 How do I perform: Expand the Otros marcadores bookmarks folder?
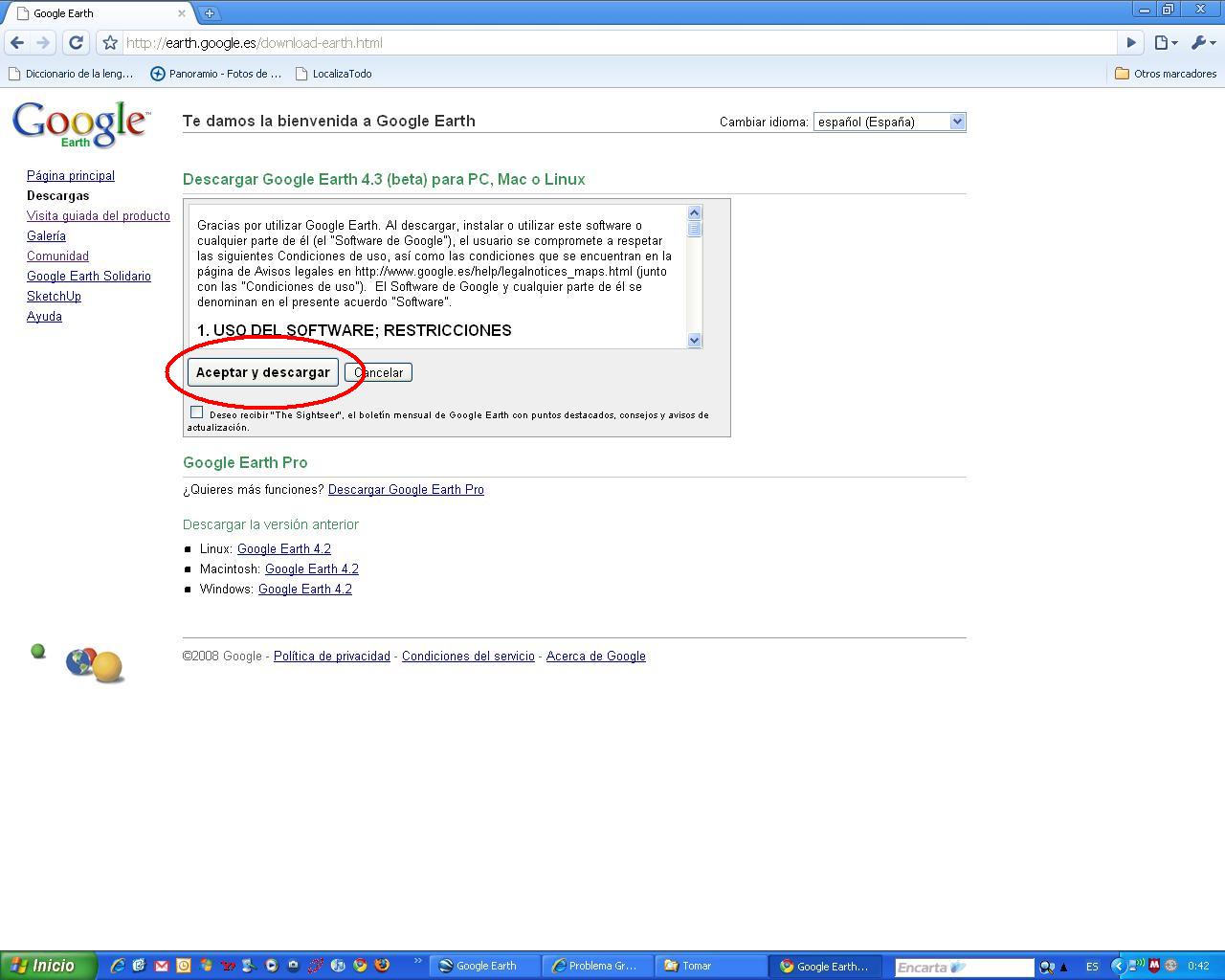[x=1166, y=74]
